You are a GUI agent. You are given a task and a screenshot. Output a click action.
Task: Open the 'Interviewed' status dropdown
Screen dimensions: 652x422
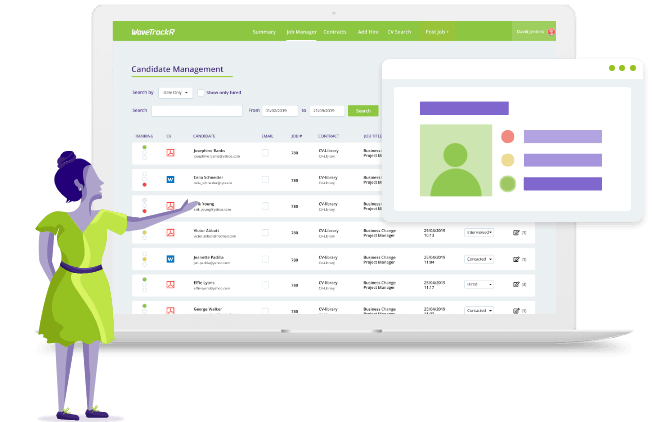pyautogui.click(x=479, y=232)
